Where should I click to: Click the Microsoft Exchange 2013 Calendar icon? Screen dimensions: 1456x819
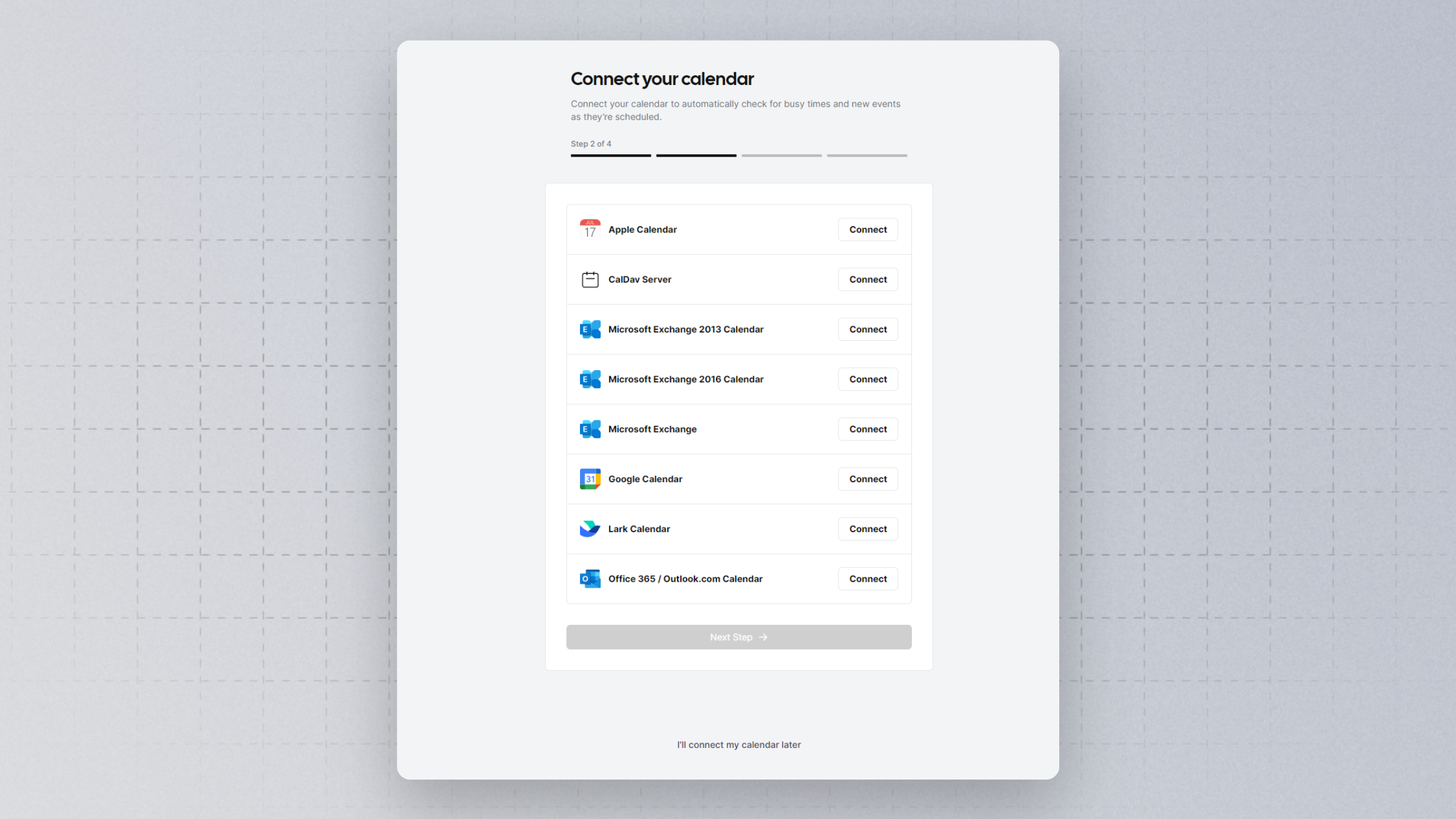coord(590,329)
